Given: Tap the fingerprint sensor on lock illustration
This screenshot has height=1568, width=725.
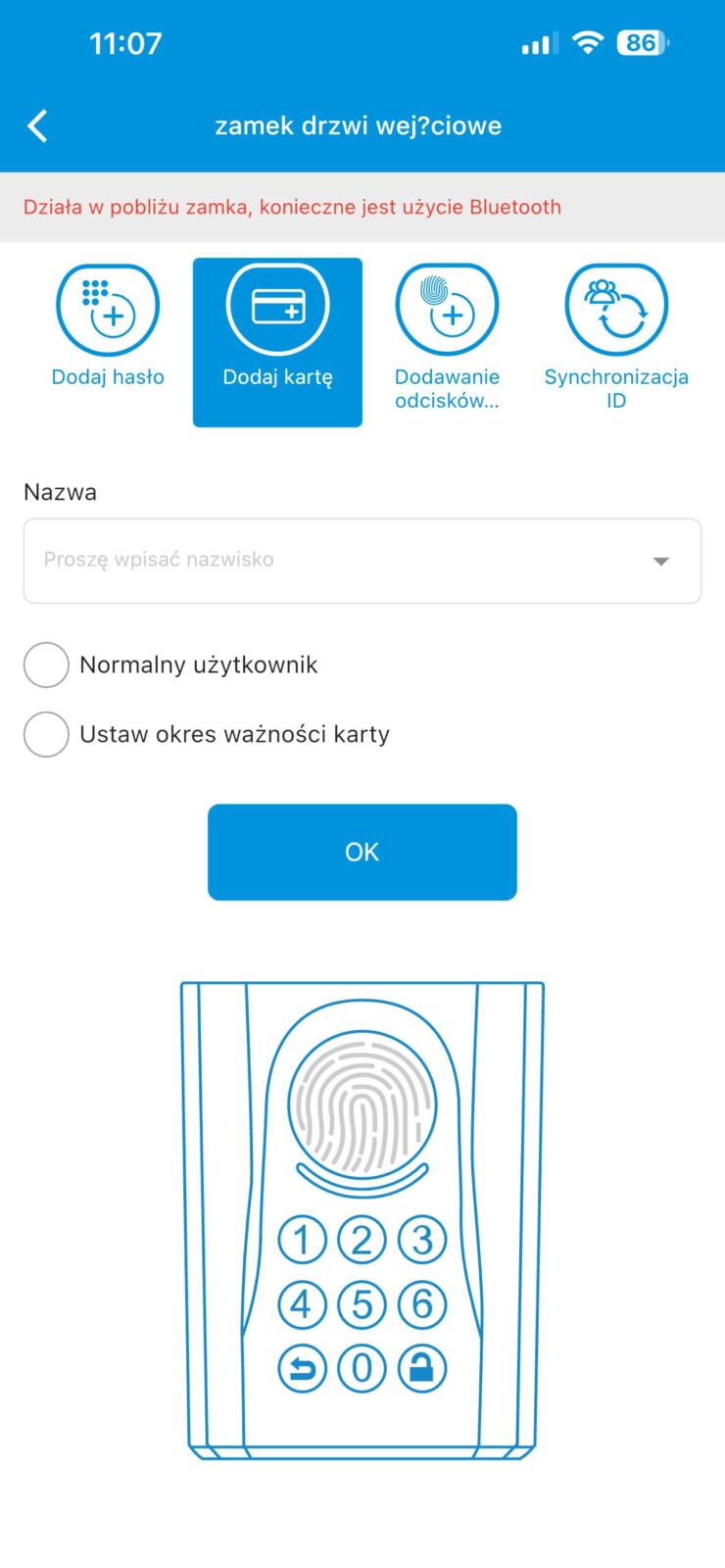Looking at the screenshot, I should point(362,1107).
